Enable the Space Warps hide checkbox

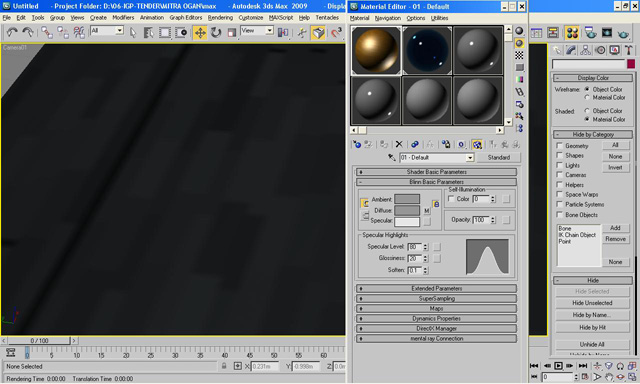(x=560, y=195)
